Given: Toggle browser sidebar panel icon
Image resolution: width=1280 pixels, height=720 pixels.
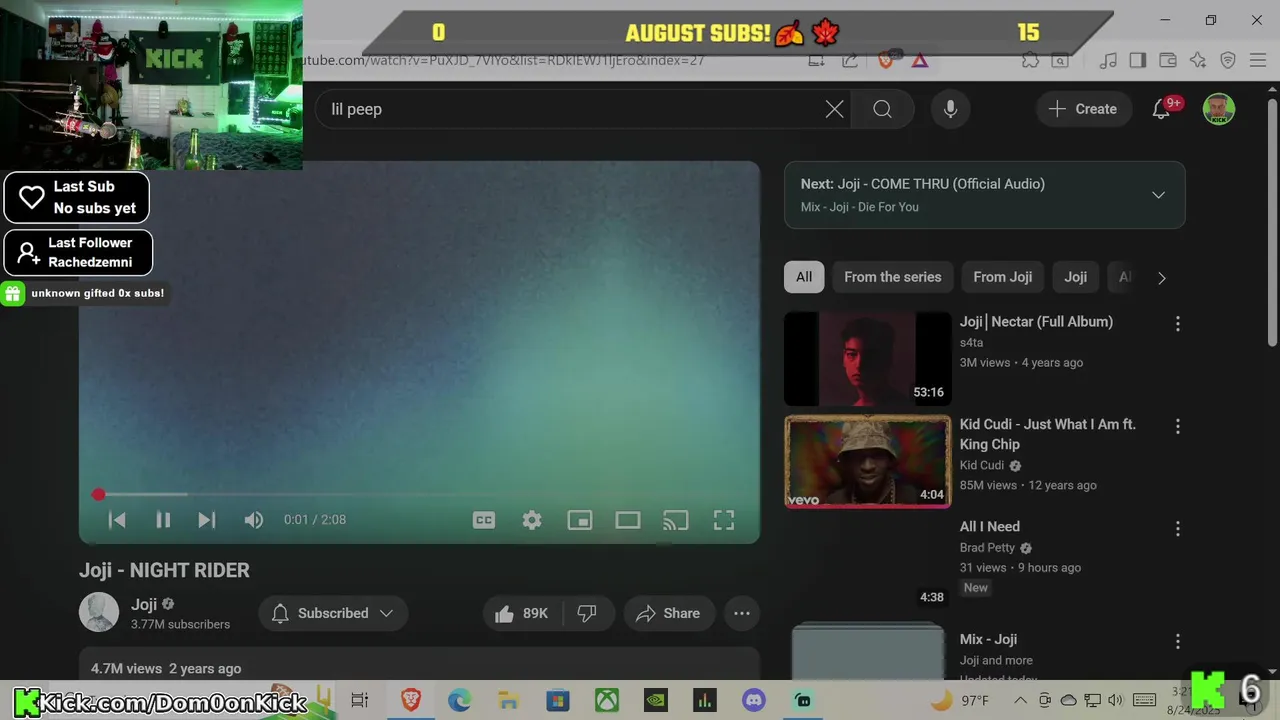Looking at the screenshot, I should pos(1137,60).
